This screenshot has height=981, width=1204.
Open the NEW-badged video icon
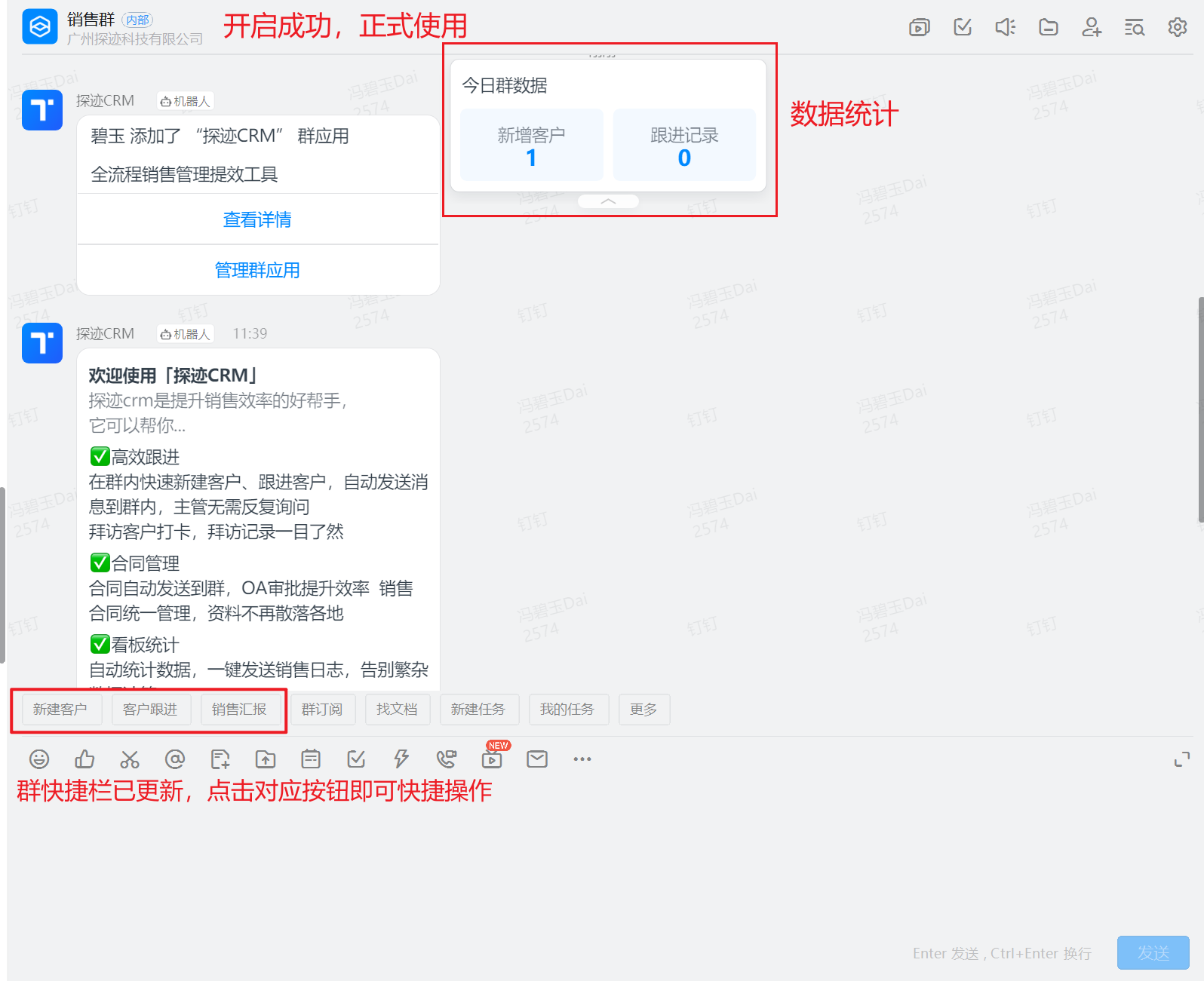pos(492,758)
